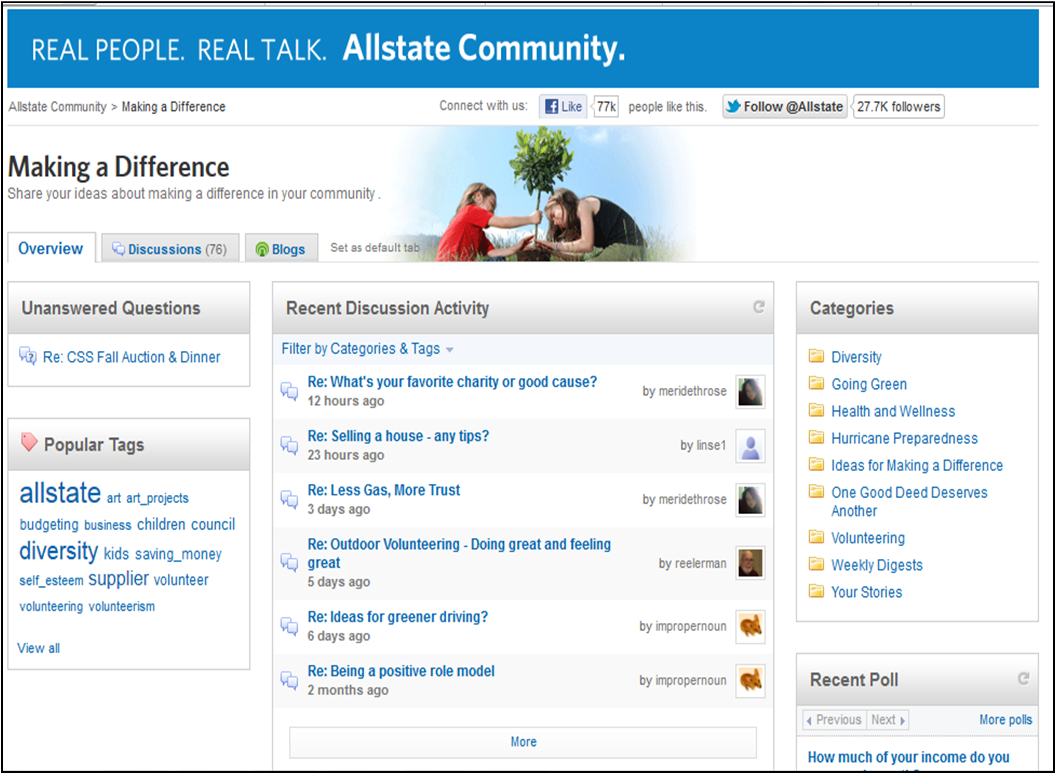This screenshot has height=774, width=1056.
Task: Click Set as default tab link
Action: [374, 248]
